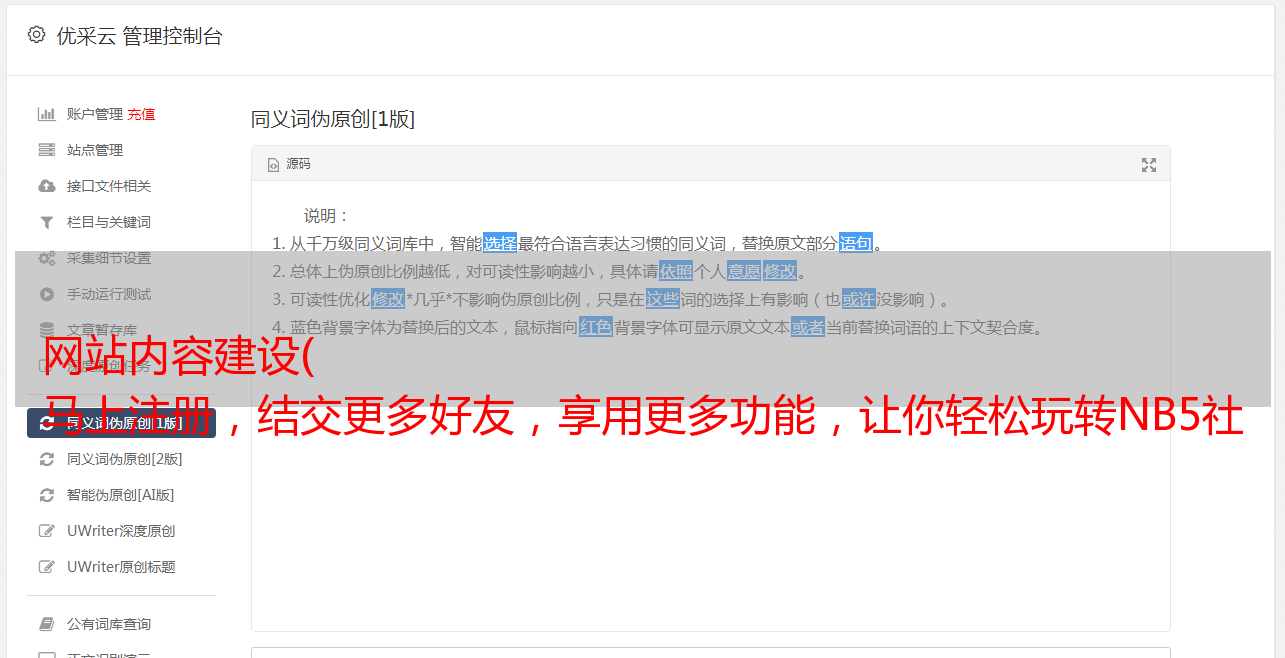Image resolution: width=1285 pixels, height=658 pixels.
Task: Click inside the editor text area
Action: 710,480
